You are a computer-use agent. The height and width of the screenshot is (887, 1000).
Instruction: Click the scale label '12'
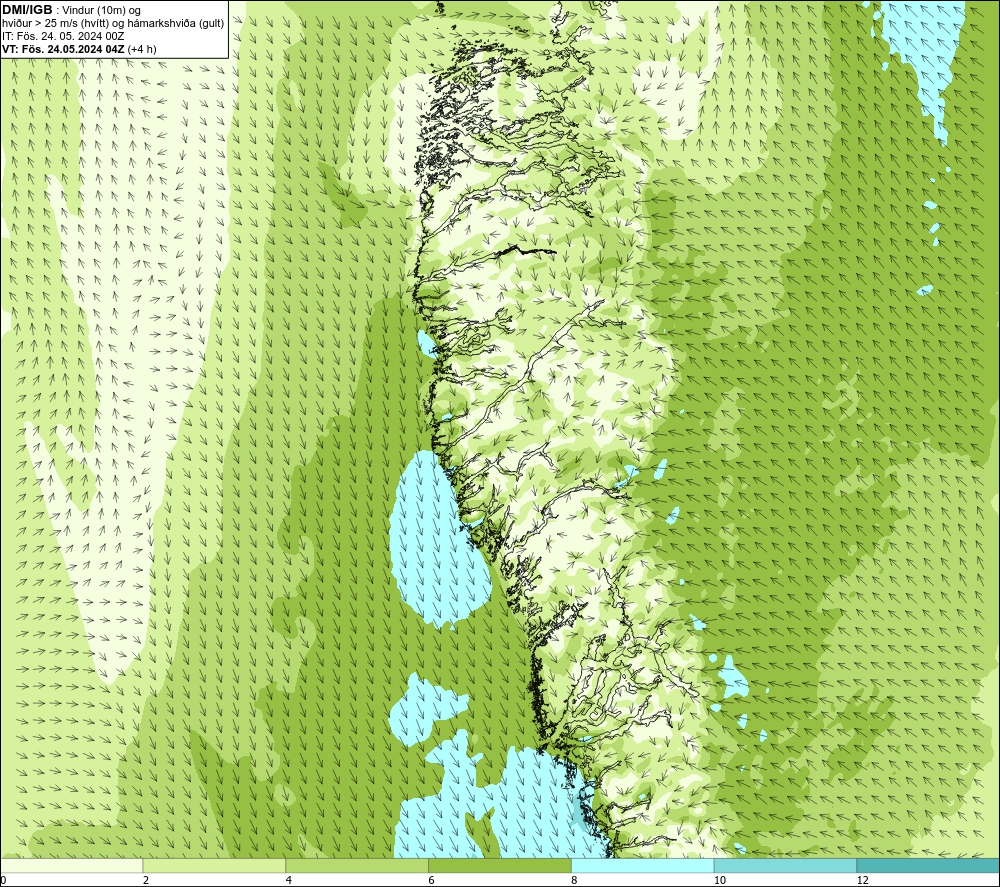[863, 880]
